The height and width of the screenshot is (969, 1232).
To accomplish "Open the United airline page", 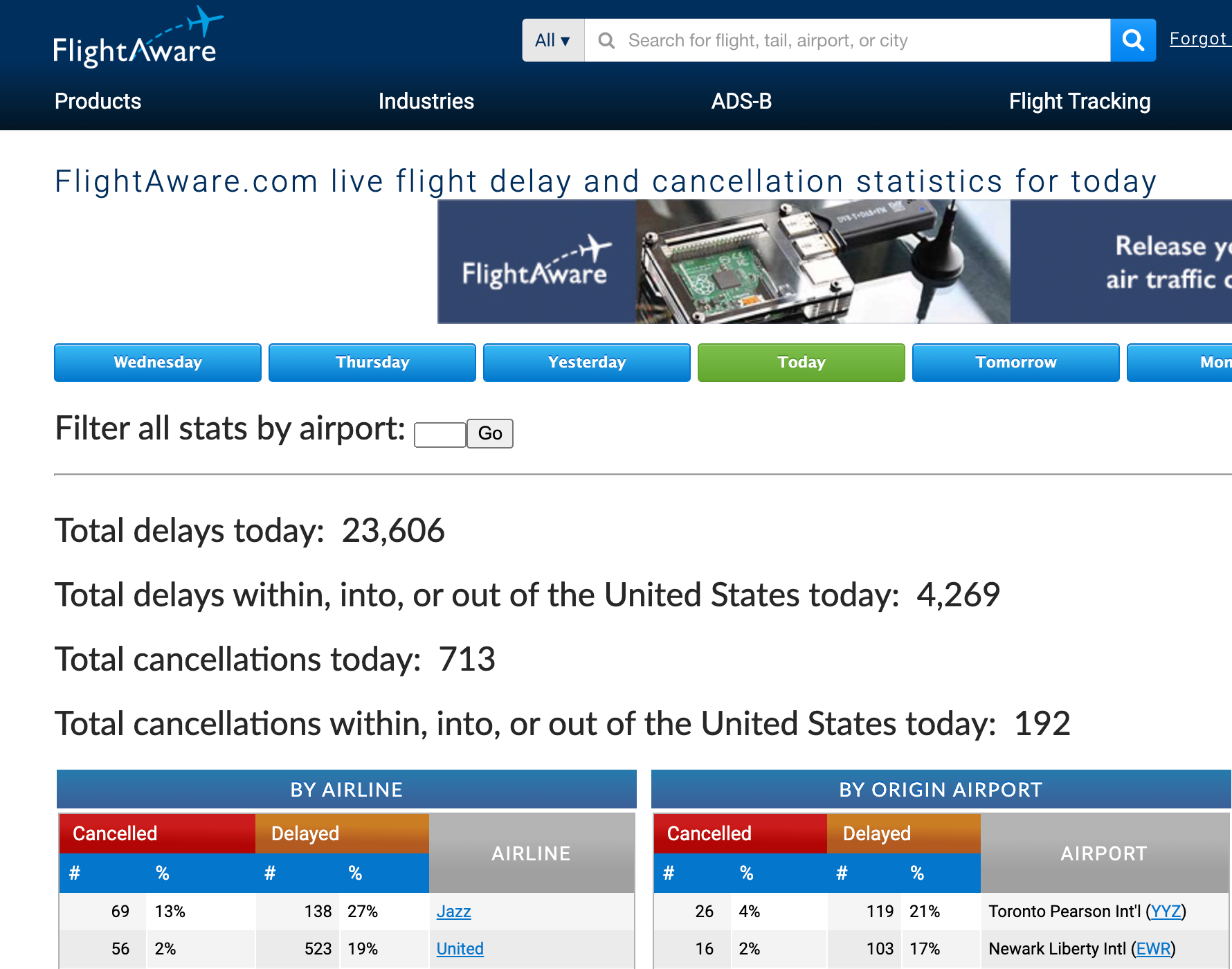I will point(459,949).
